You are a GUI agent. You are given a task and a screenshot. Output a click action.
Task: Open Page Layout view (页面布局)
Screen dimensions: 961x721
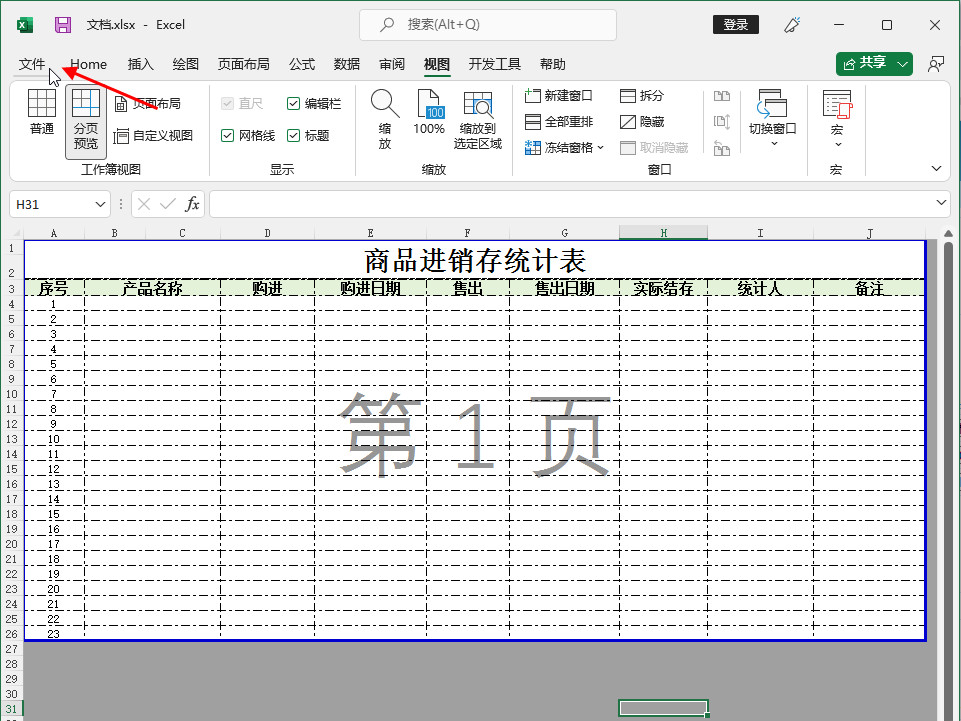[148, 104]
